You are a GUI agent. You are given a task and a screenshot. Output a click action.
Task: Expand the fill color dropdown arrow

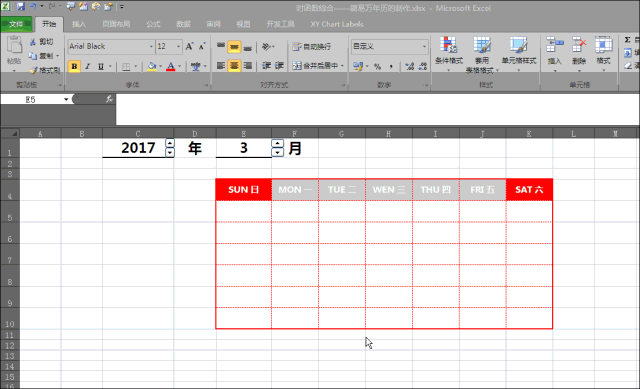pyautogui.click(x=160, y=66)
